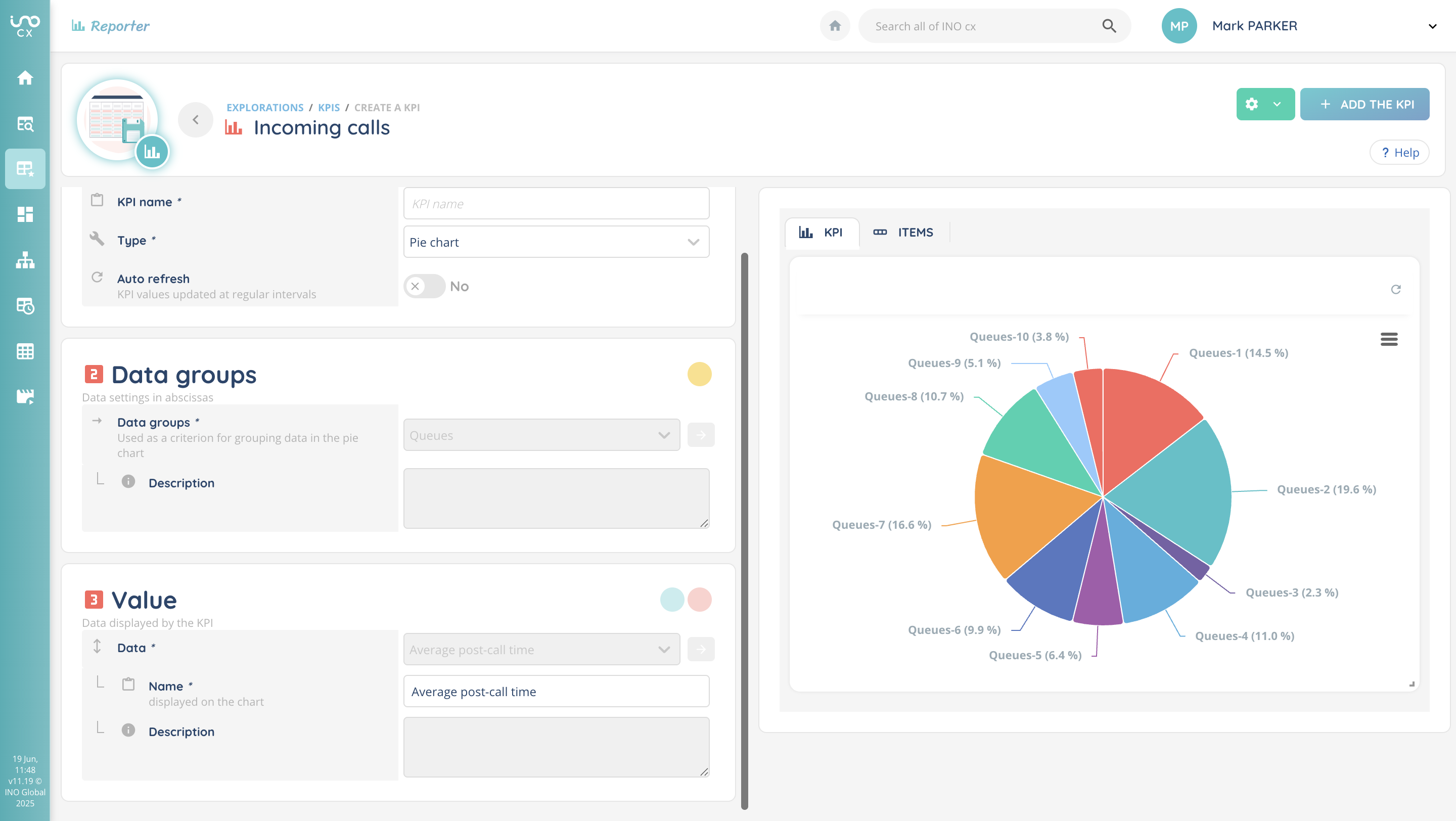
Task: Click the home icon in left sidebar
Action: 25,77
